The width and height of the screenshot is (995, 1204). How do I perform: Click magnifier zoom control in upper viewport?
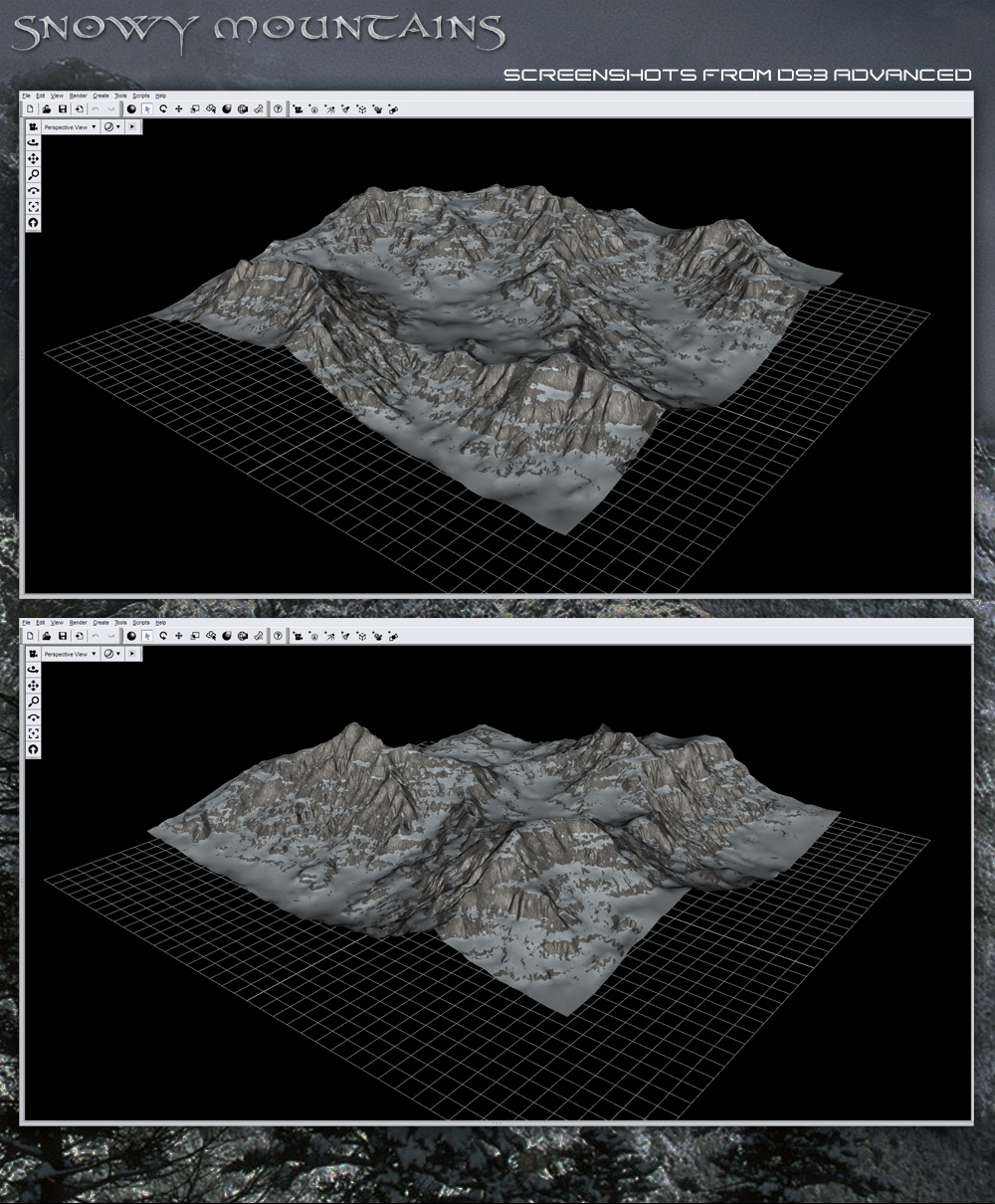point(34,174)
